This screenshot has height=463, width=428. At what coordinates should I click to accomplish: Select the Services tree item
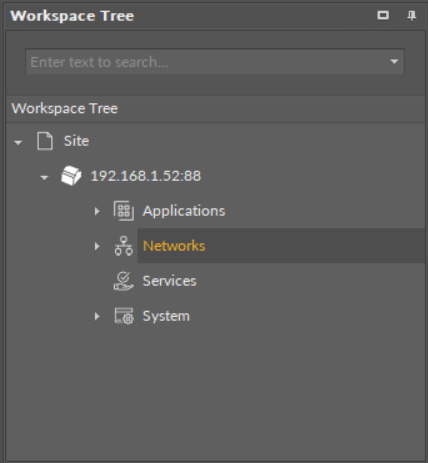pos(169,281)
